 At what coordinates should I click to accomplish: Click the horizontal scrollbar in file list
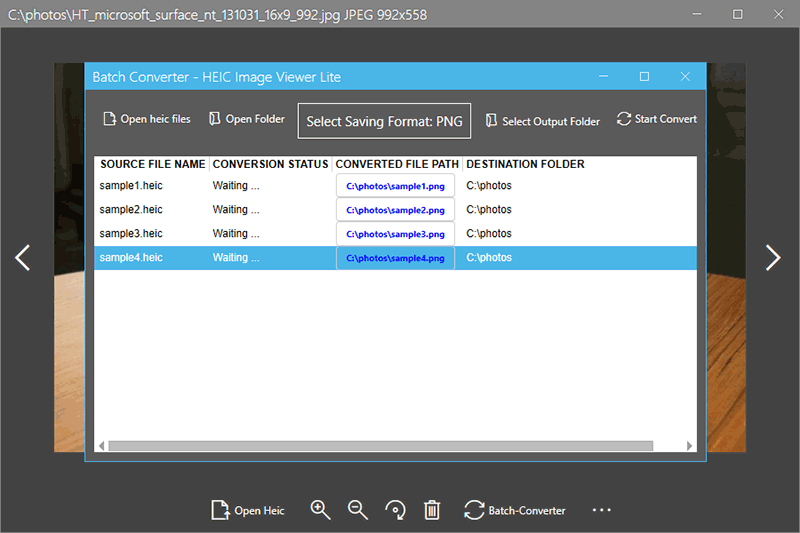click(380, 446)
